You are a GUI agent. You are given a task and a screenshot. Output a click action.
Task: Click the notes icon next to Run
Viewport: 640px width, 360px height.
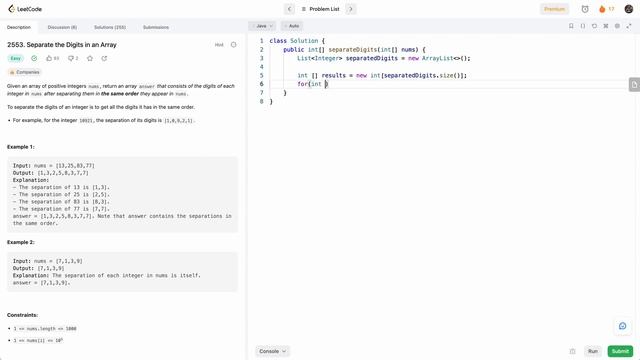572,351
